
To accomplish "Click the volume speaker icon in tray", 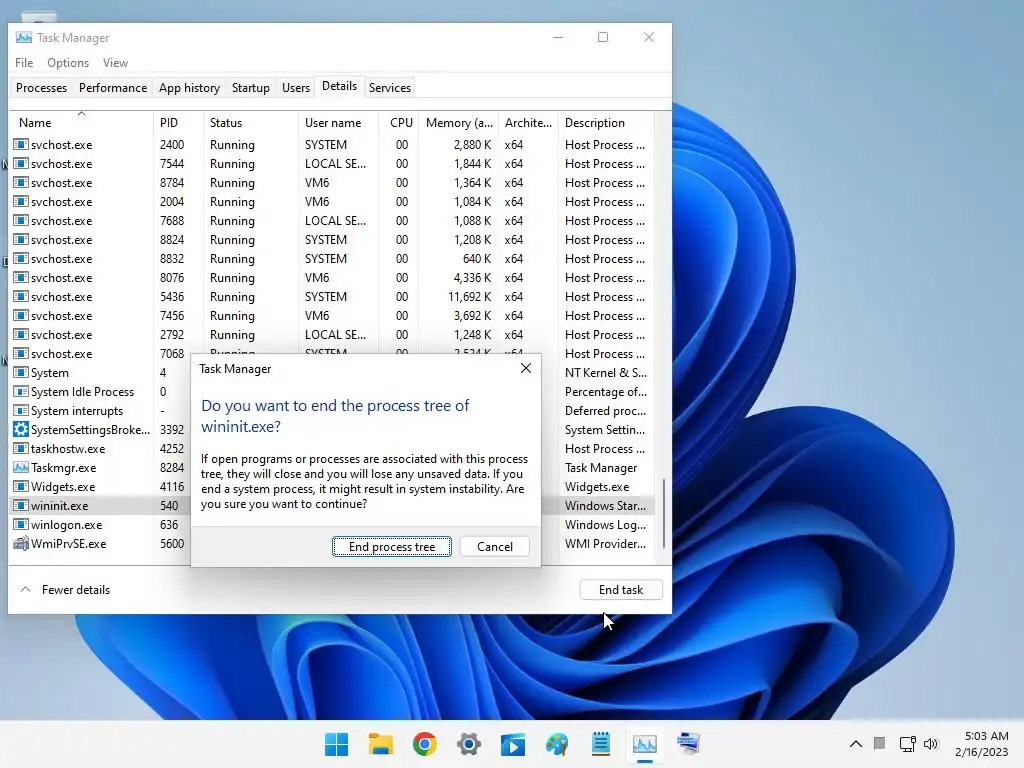I will [x=931, y=744].
